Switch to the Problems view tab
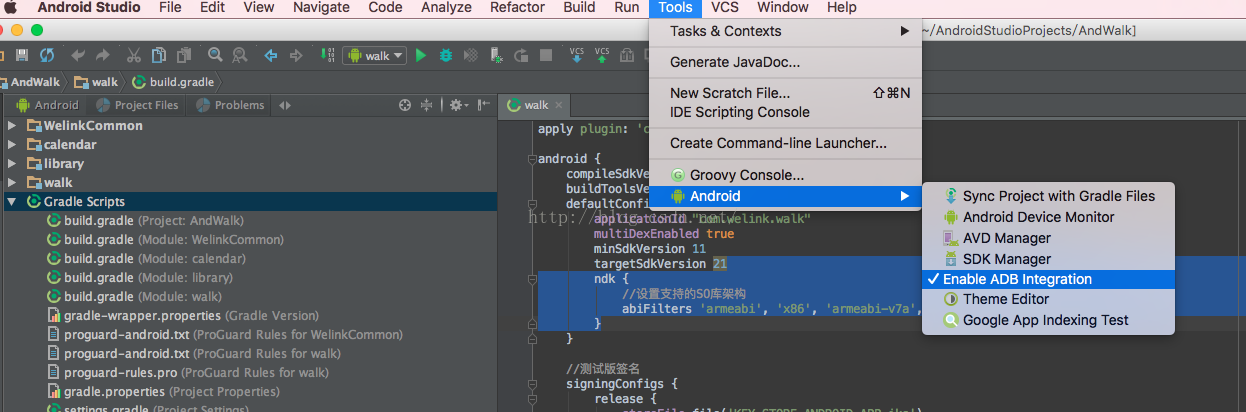Viewport: 1246px width, 412px height. (x=229, y=105)
